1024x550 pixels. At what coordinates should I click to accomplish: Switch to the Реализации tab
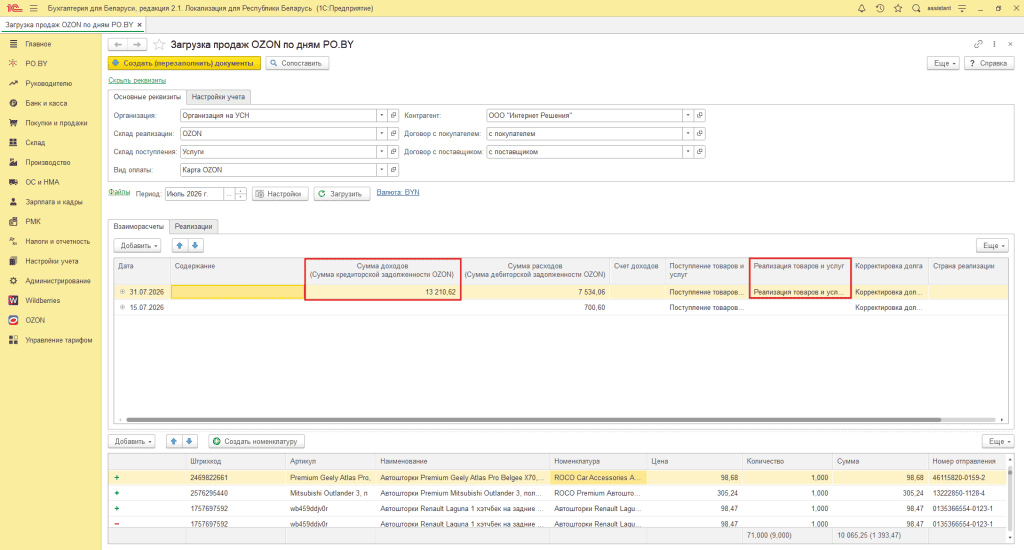coord(193,227)
